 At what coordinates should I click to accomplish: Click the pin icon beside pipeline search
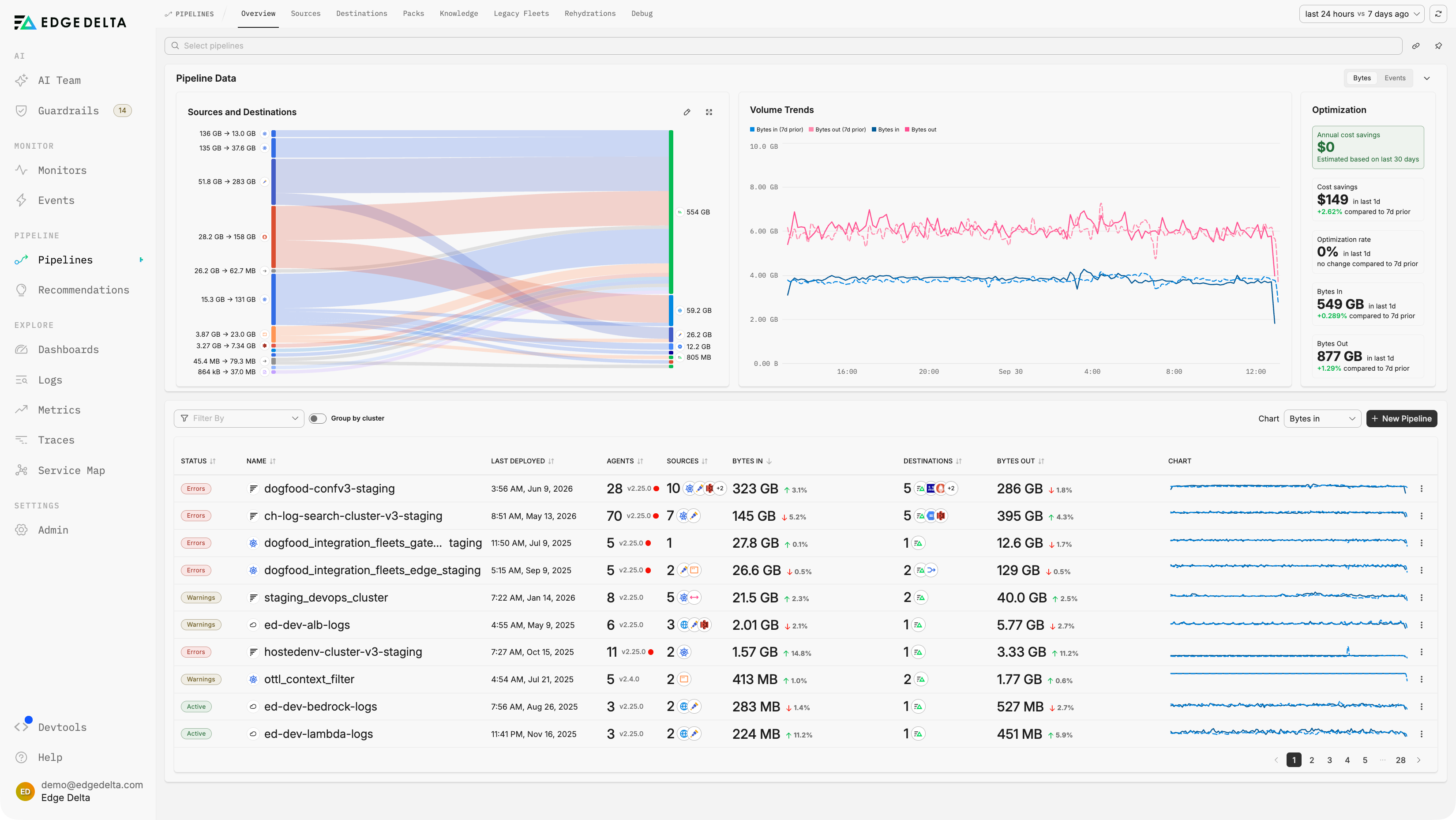coord(1438,46)
